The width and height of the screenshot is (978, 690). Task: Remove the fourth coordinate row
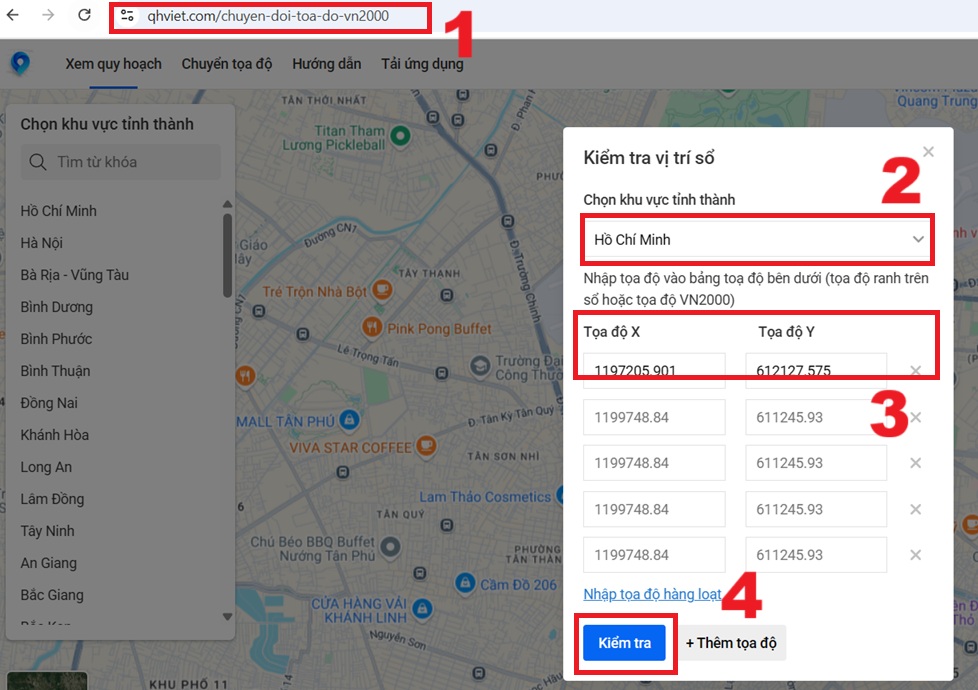coord(916,509)
